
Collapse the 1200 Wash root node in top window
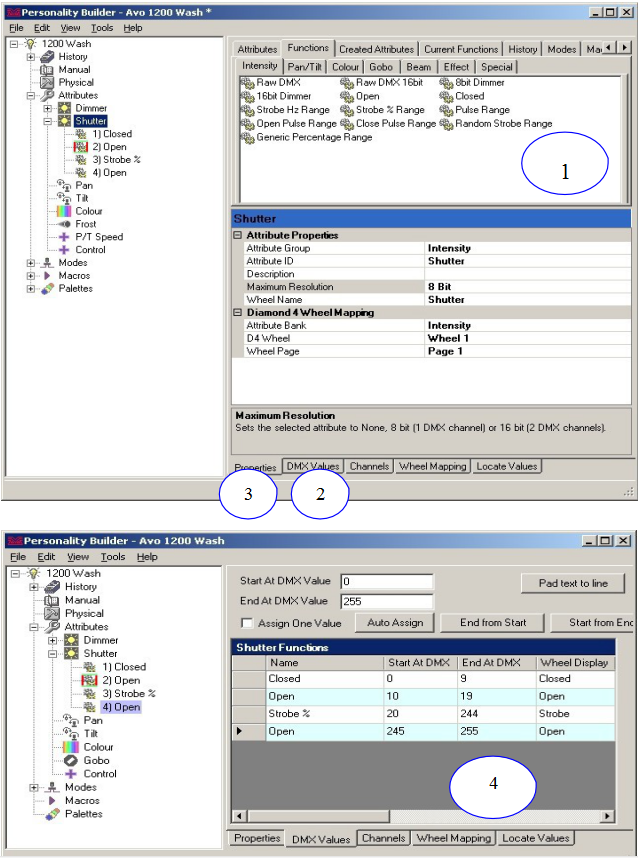coord(14,44)
